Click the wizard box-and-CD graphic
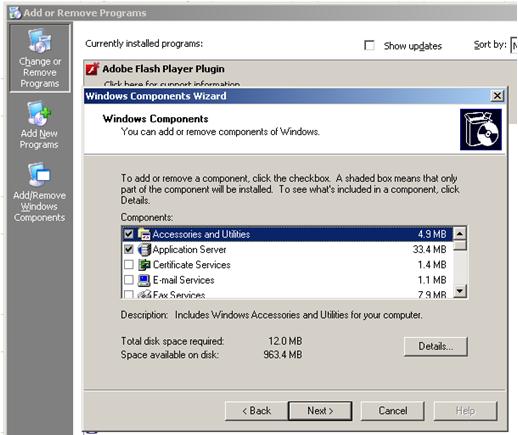Screen dimensions: 518x435 tap(481, 129)
